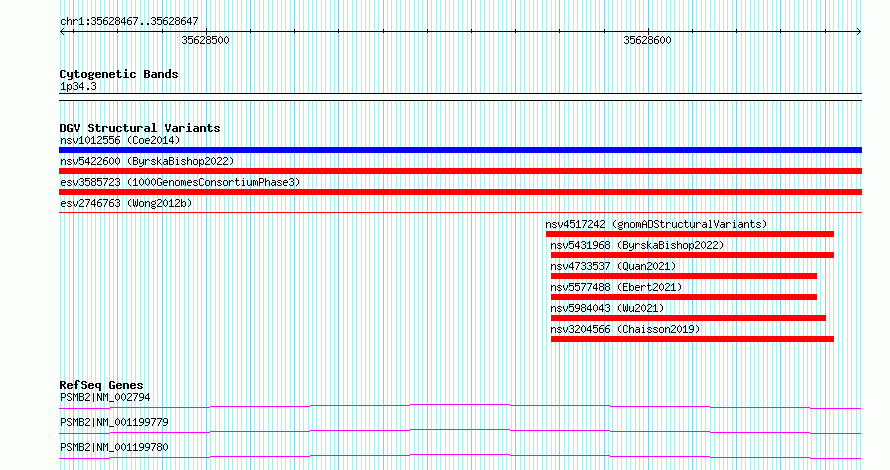Click the cytogenetic band 1p34.3 bar
The height and width of the screenshot is (470, 890).
pos(460,97)
